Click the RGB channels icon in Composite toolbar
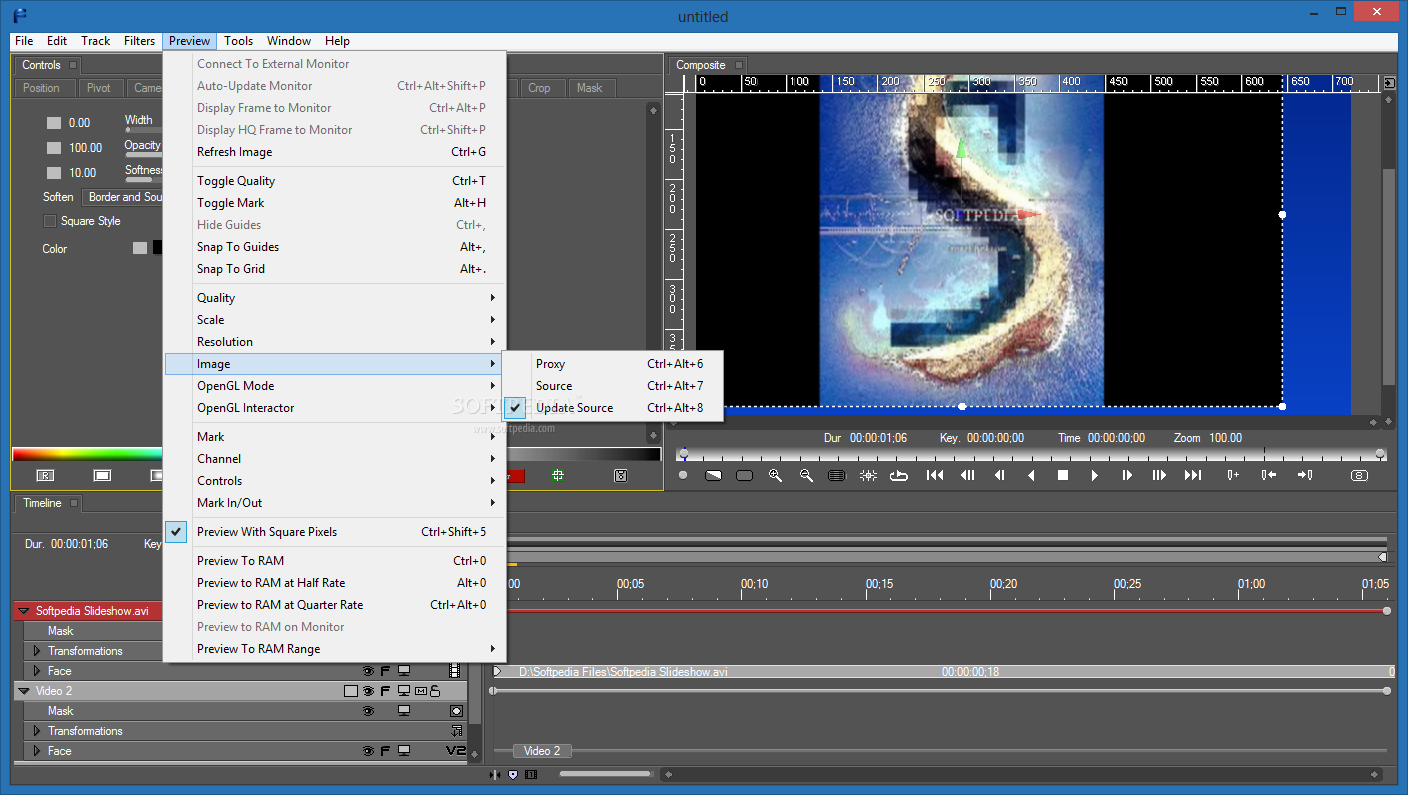 [837, 476]
